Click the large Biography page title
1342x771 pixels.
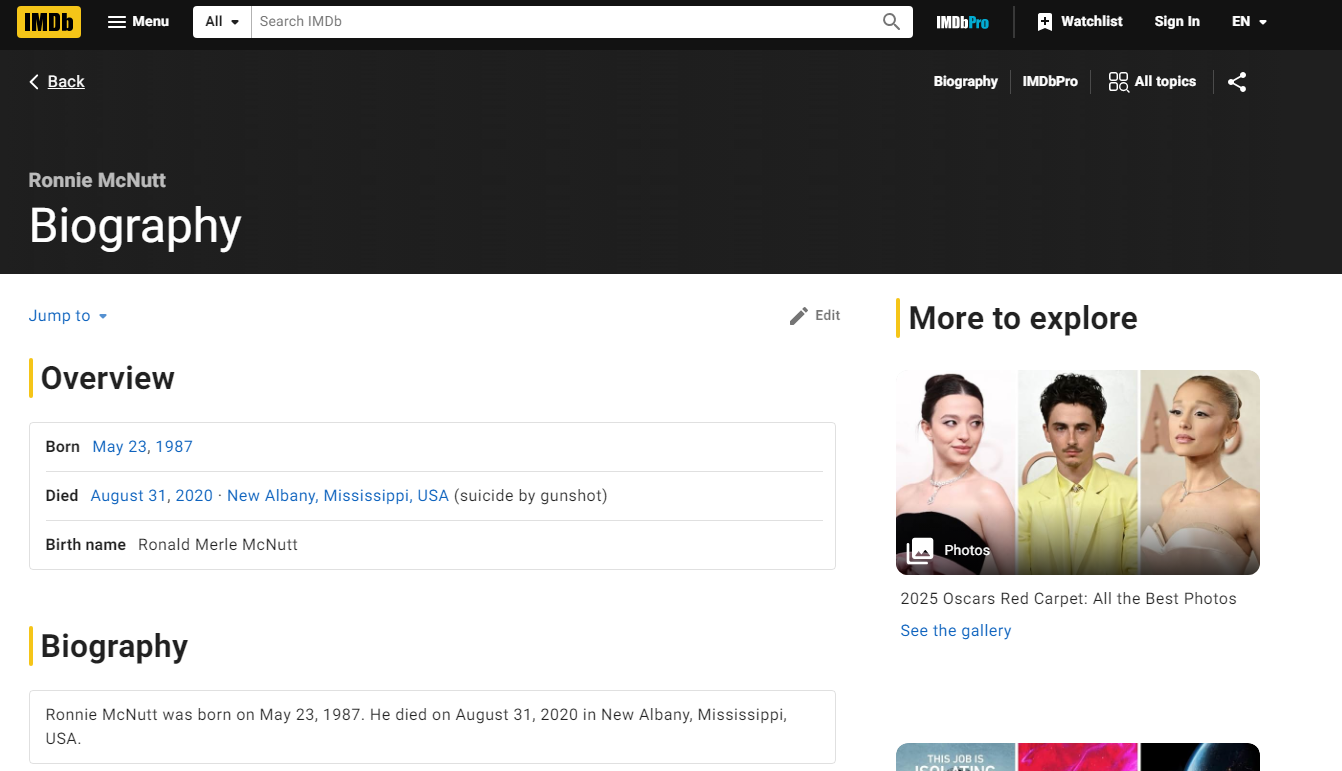click(x=135, y=226)
